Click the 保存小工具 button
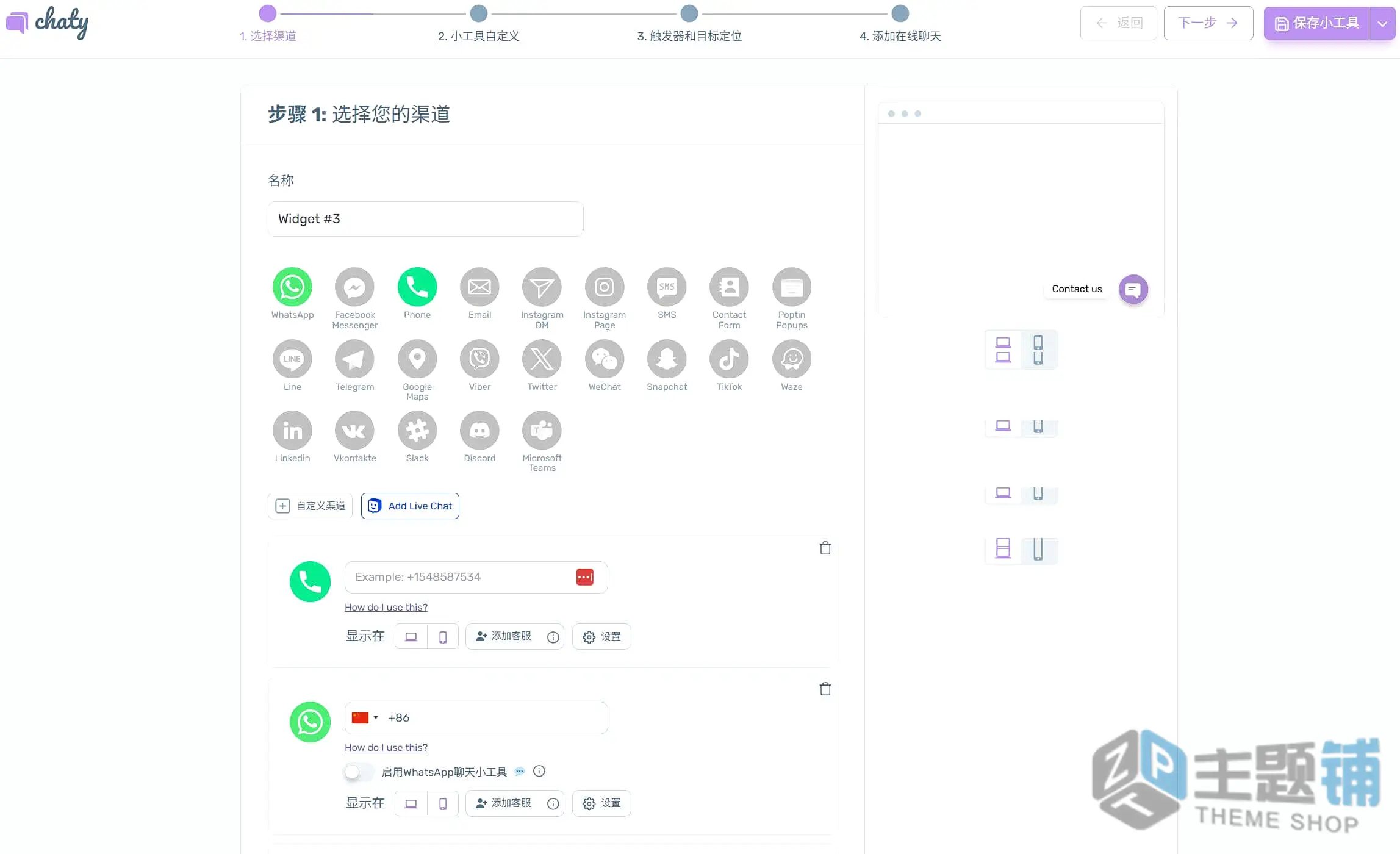The height and width of the screenshot is (854, 1400). (1316, 23)
